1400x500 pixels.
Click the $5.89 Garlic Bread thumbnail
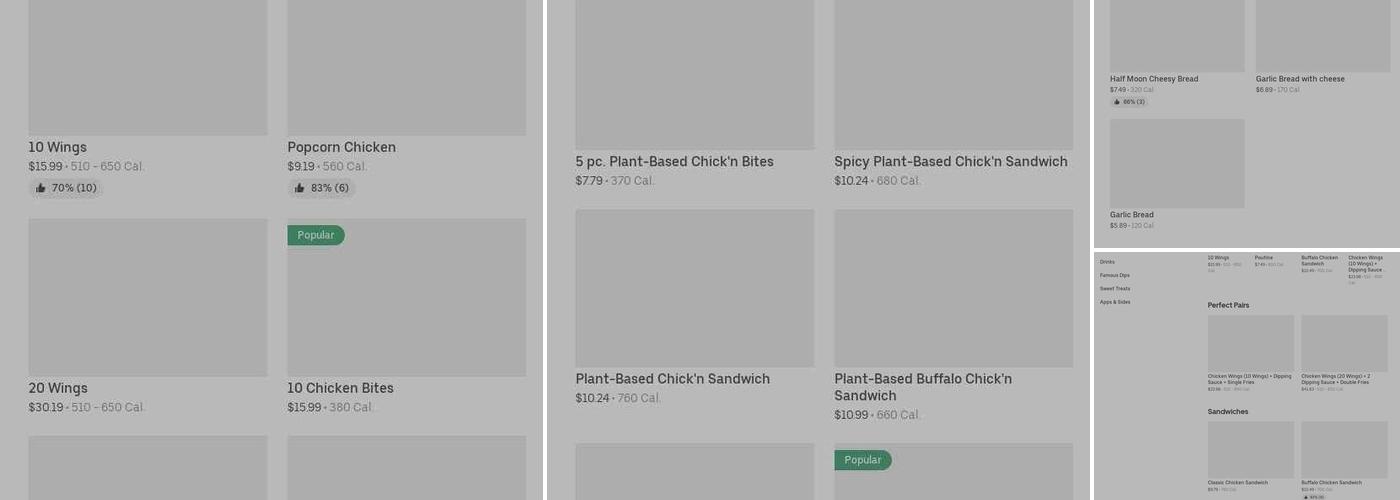[1177, 163]
